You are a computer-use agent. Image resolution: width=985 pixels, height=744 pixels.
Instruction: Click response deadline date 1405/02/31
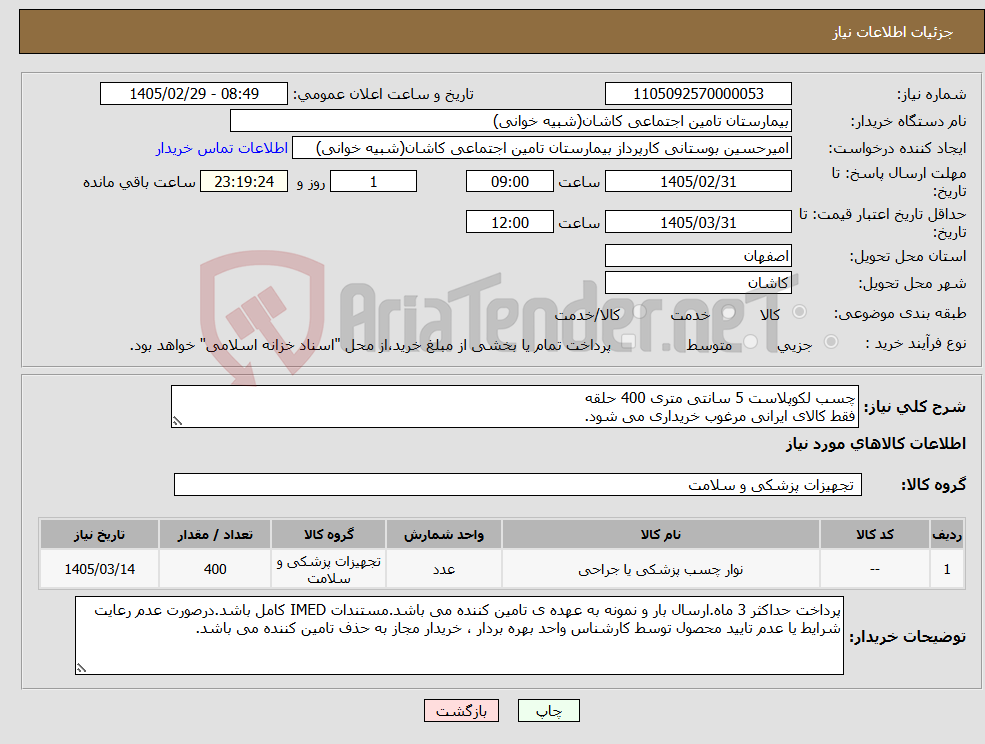(x=698, y=182)
